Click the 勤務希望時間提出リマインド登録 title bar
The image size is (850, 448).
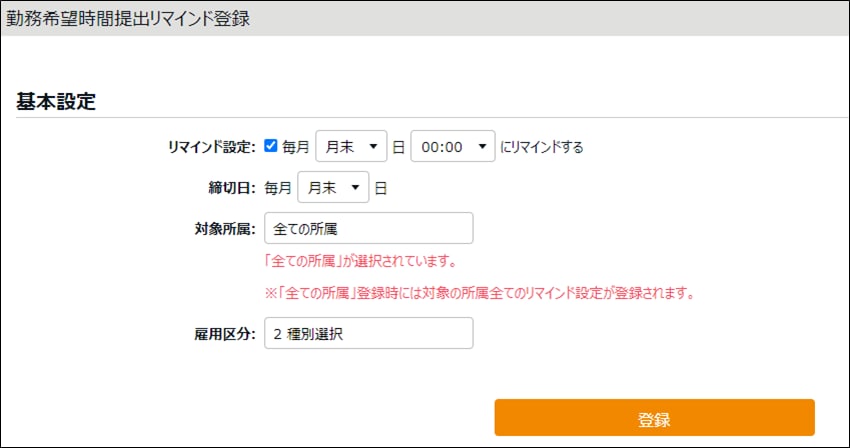[x=129, y=19]
